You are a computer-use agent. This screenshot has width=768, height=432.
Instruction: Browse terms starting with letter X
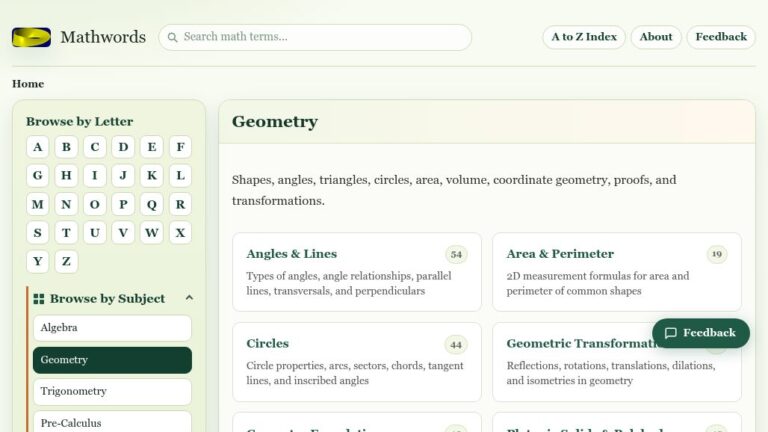tap(180, 233)
